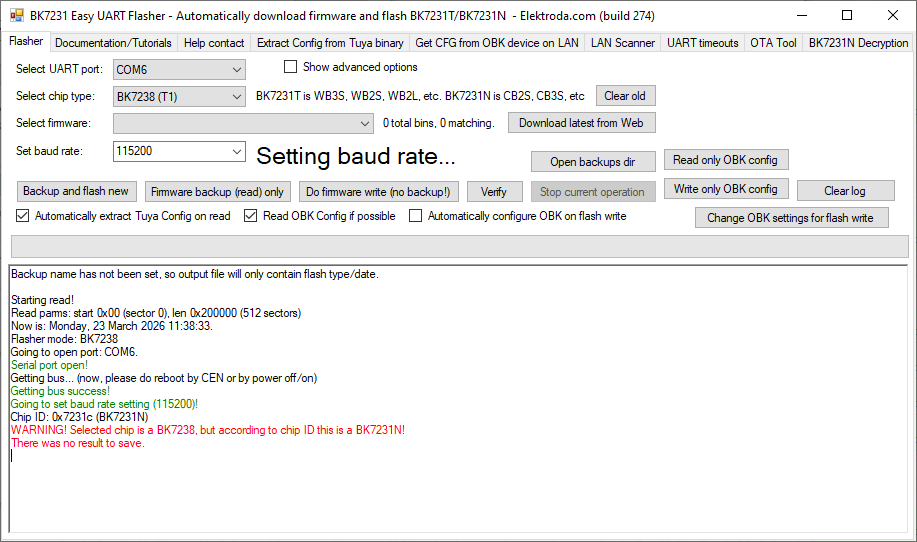Click the red WARNING Selected chip log line
The width and height of the screenshot is (917, 542).
[208, 430]
